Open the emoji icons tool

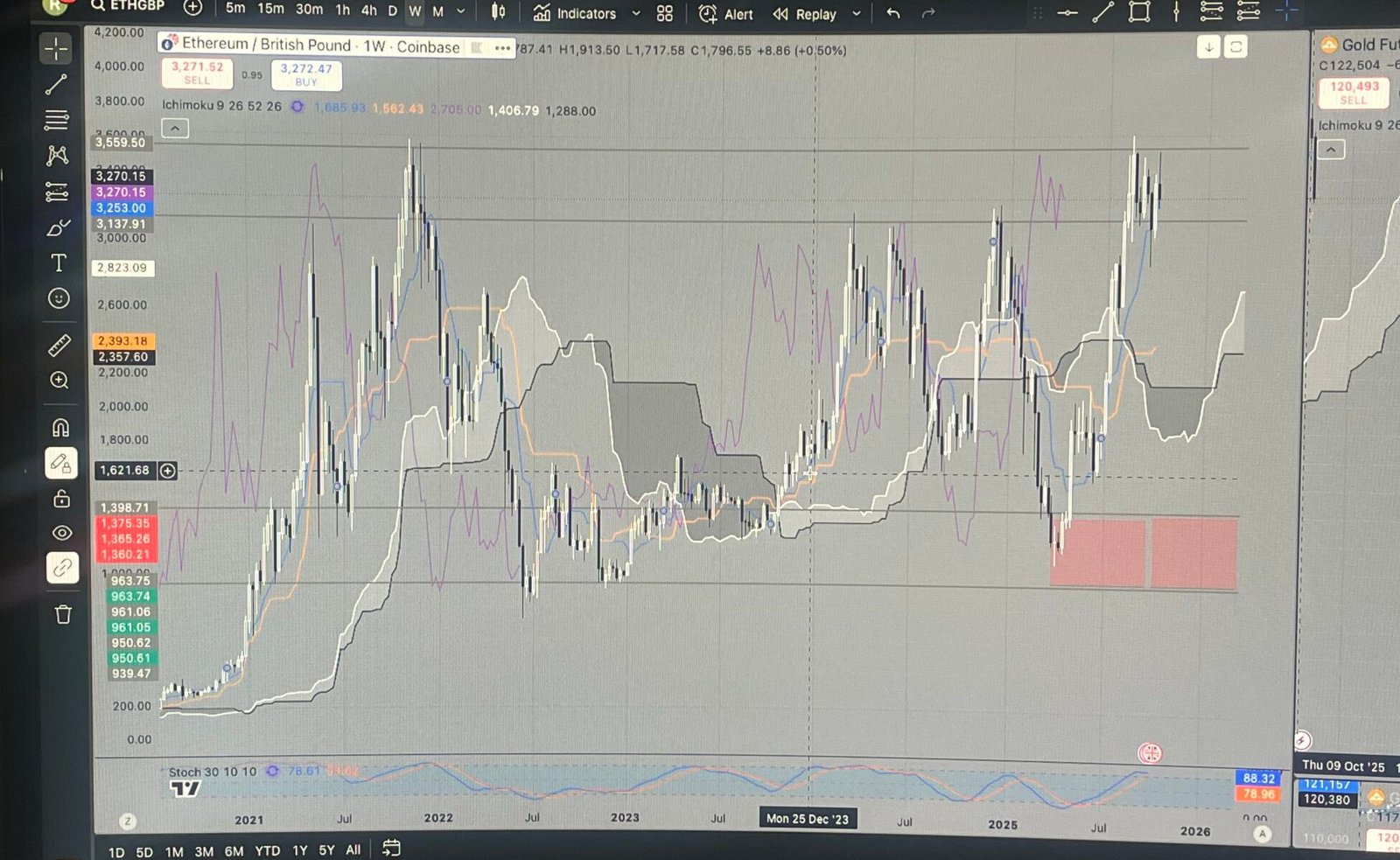click(x=59, y=298)
